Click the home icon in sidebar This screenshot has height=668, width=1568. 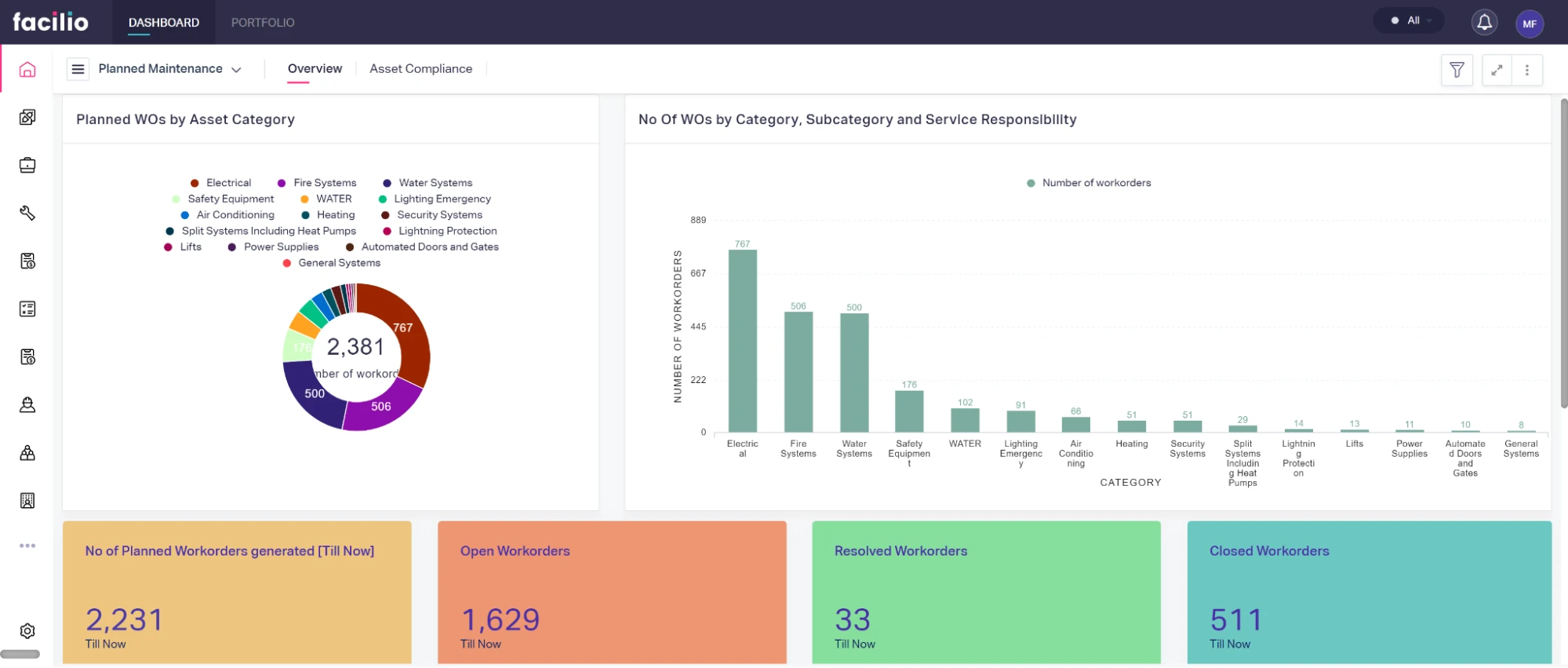(27, 70)
